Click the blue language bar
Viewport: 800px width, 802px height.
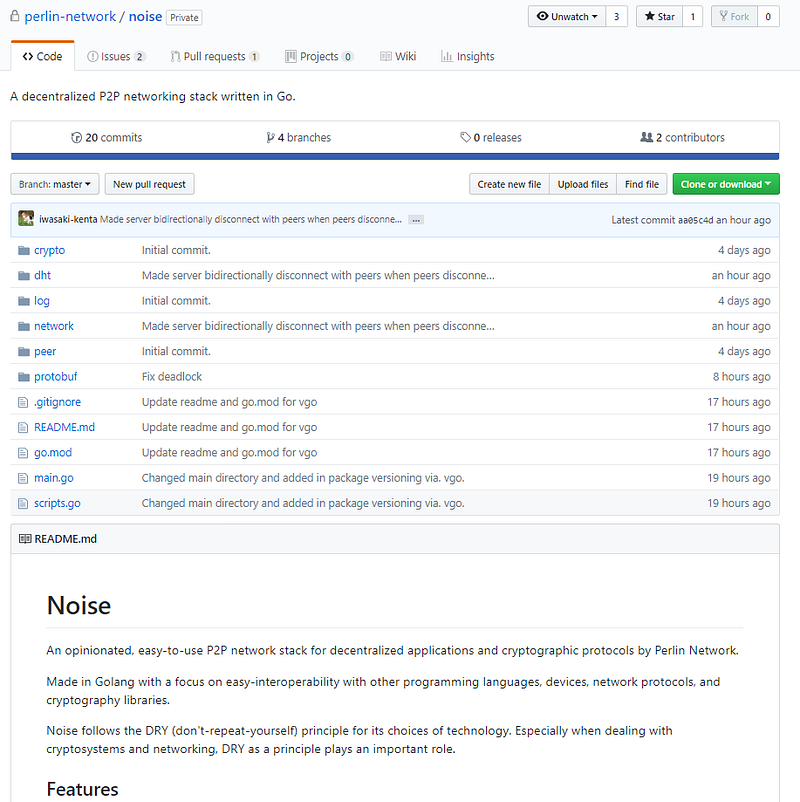[395, 157]
